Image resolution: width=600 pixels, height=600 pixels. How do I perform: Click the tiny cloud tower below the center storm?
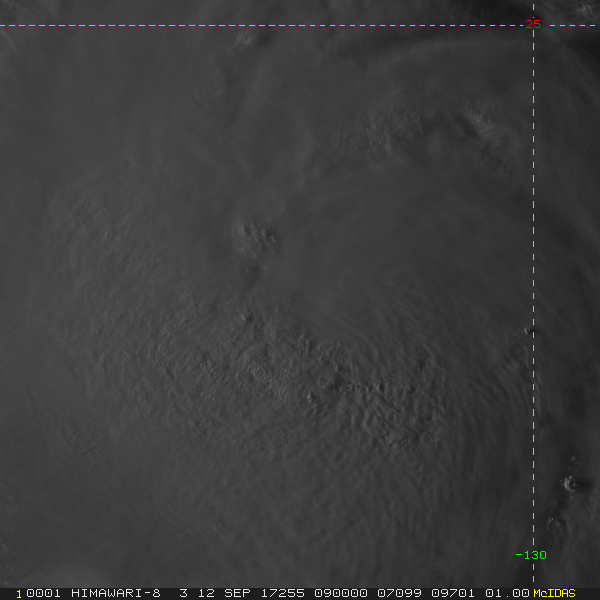click(x=246, y=316)
